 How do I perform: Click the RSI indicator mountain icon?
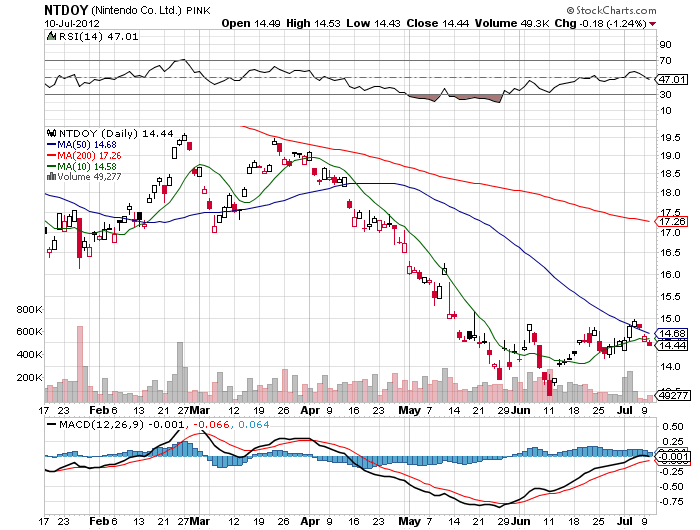pyautogui.click(x=52, y=36)
